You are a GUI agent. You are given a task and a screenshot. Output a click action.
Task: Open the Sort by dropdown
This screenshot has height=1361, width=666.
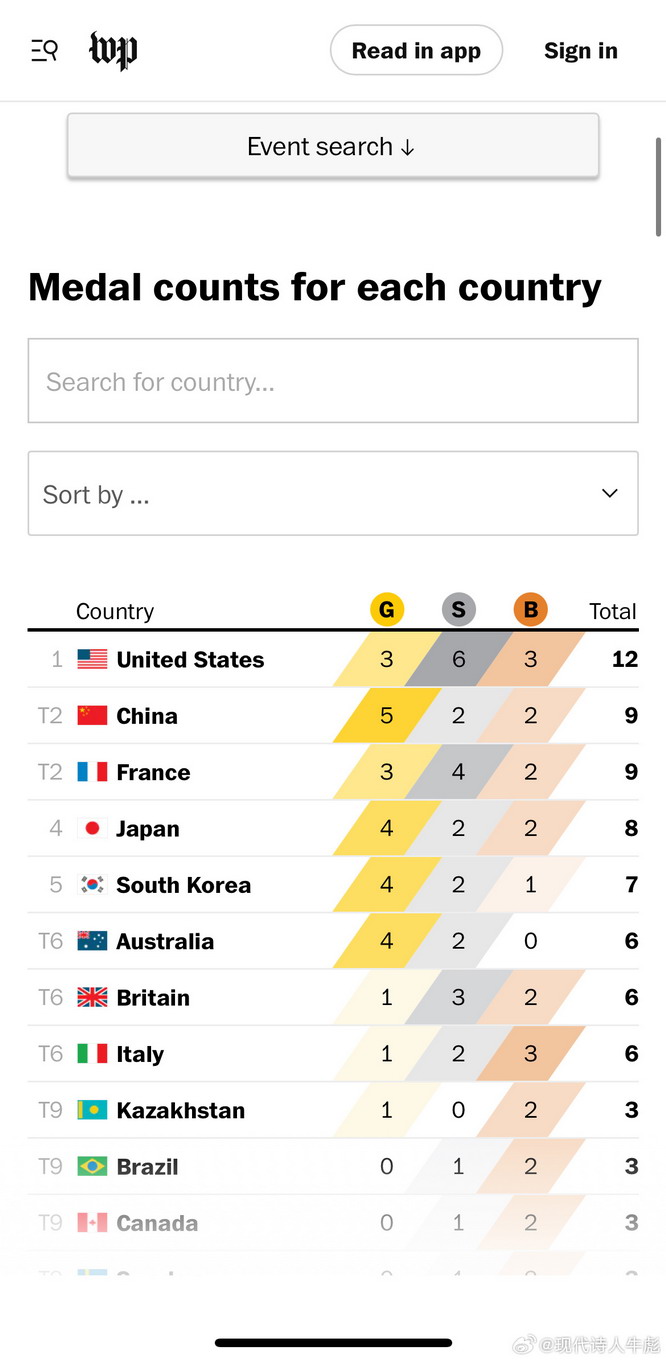(x=332, y=494)
